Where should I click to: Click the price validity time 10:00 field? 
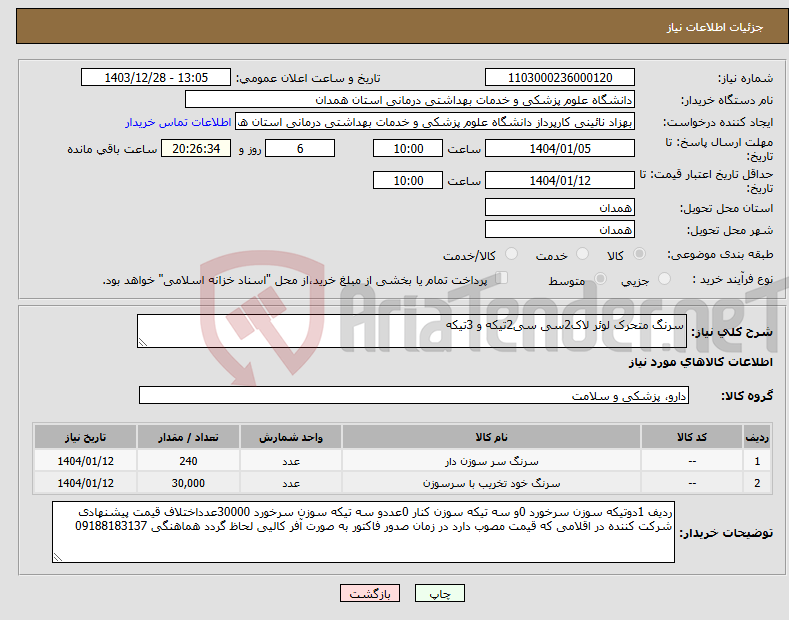(408, 180)
